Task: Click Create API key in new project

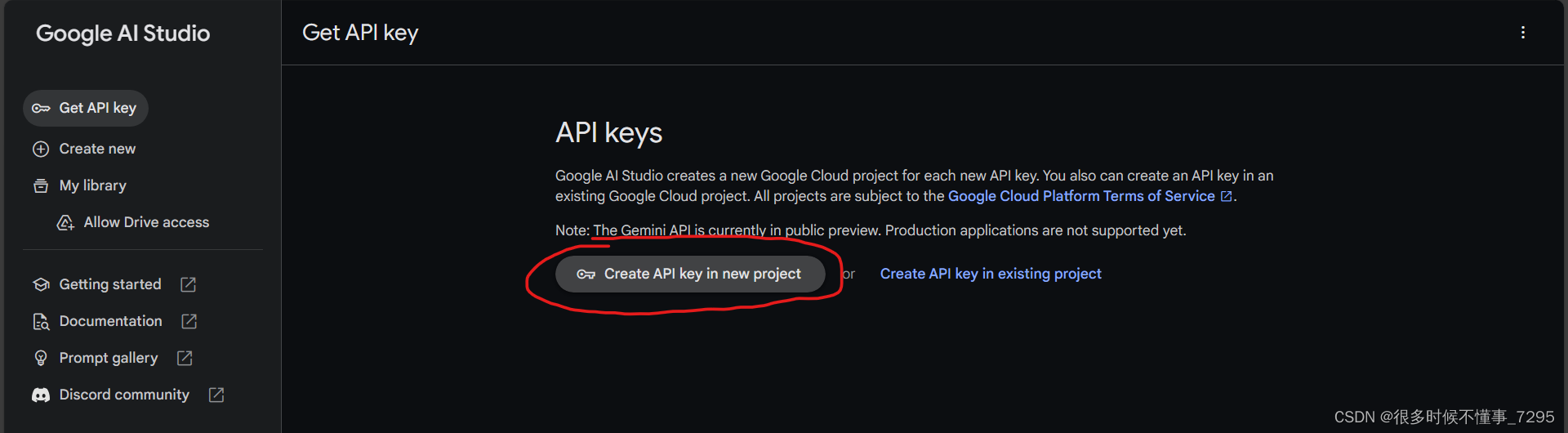Action: pos(690,274)
